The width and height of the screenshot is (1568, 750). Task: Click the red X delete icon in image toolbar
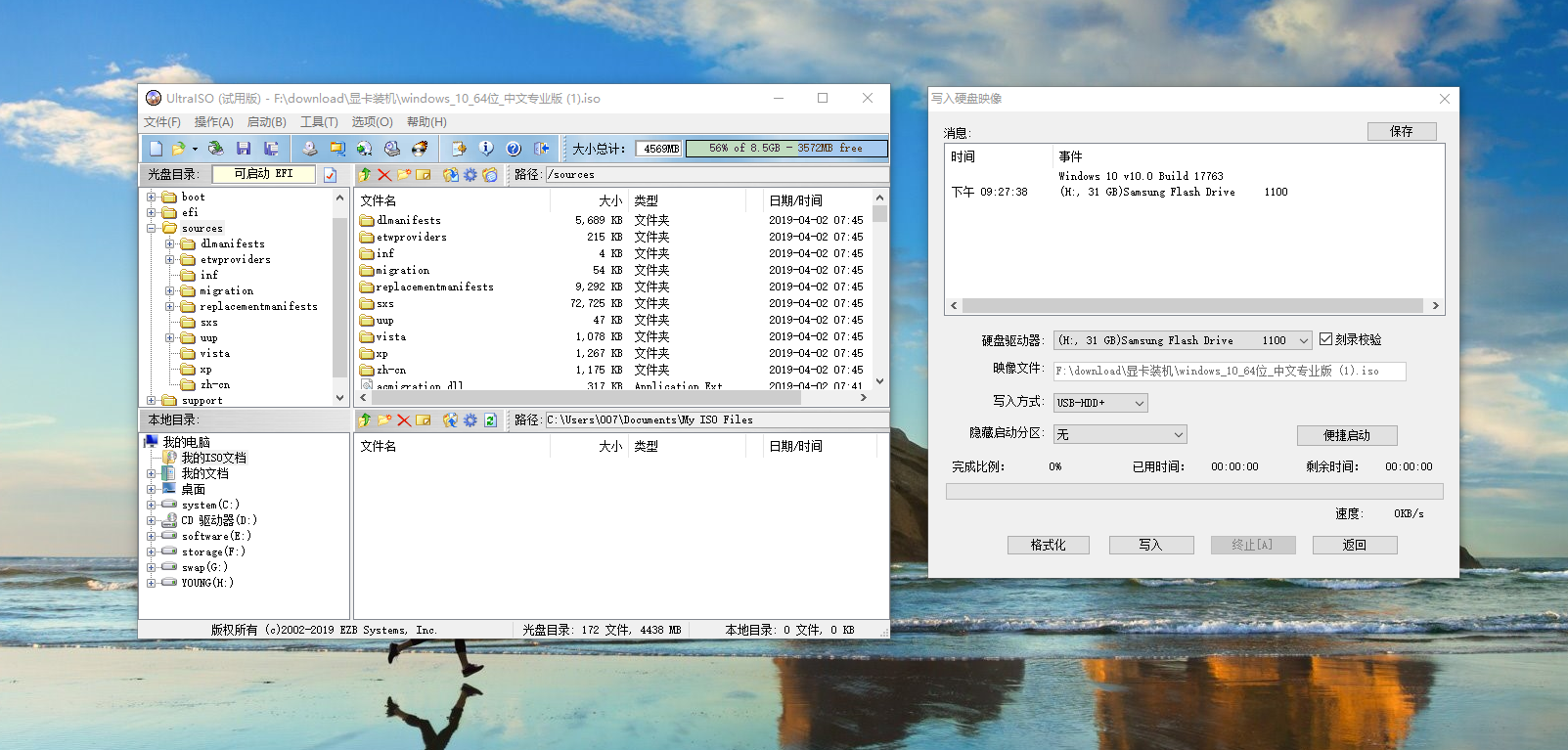(x=384, y=174)
